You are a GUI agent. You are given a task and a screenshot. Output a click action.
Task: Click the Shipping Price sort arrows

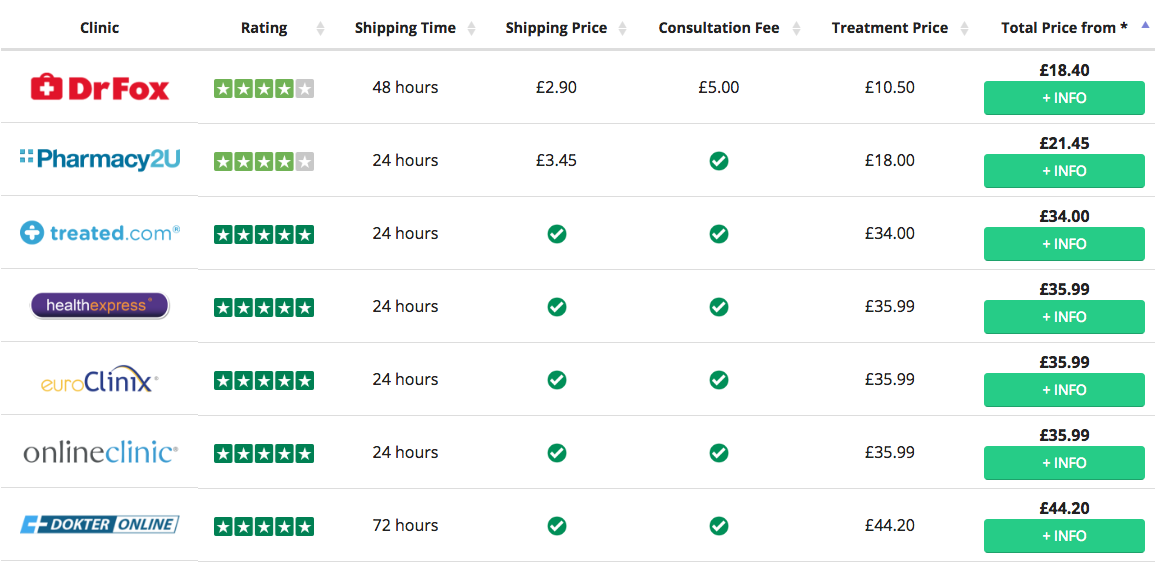pos(623,29)
